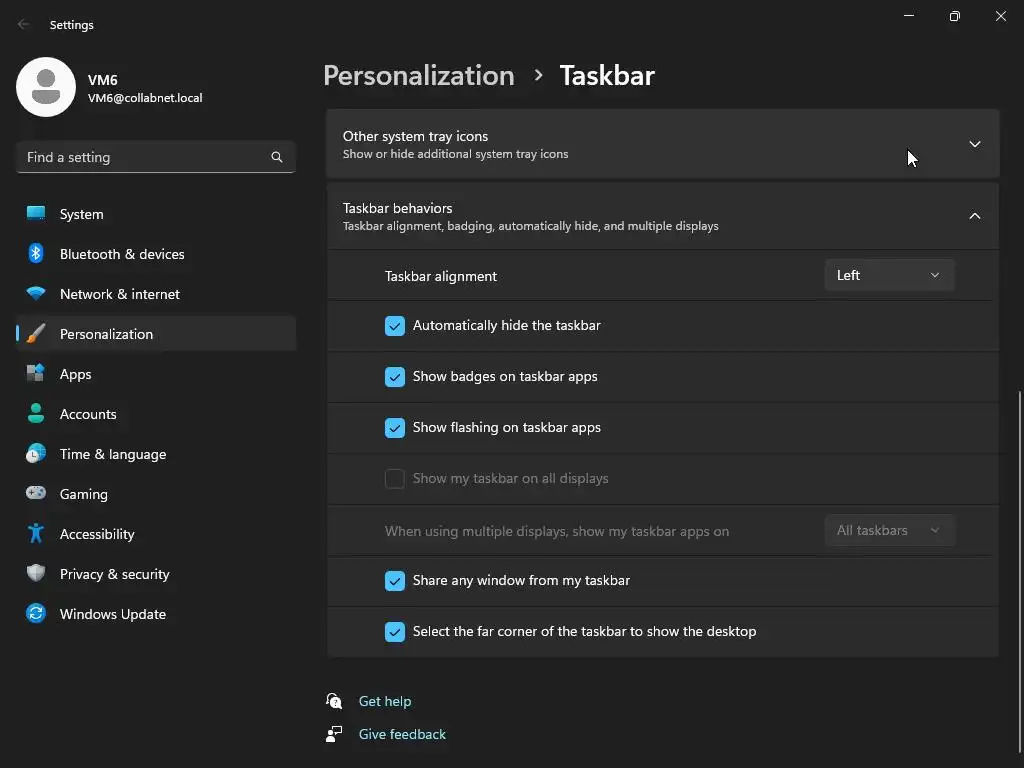1024x768 pixels.
Task: Open the Accounts person icon
Action: (36, 414)
